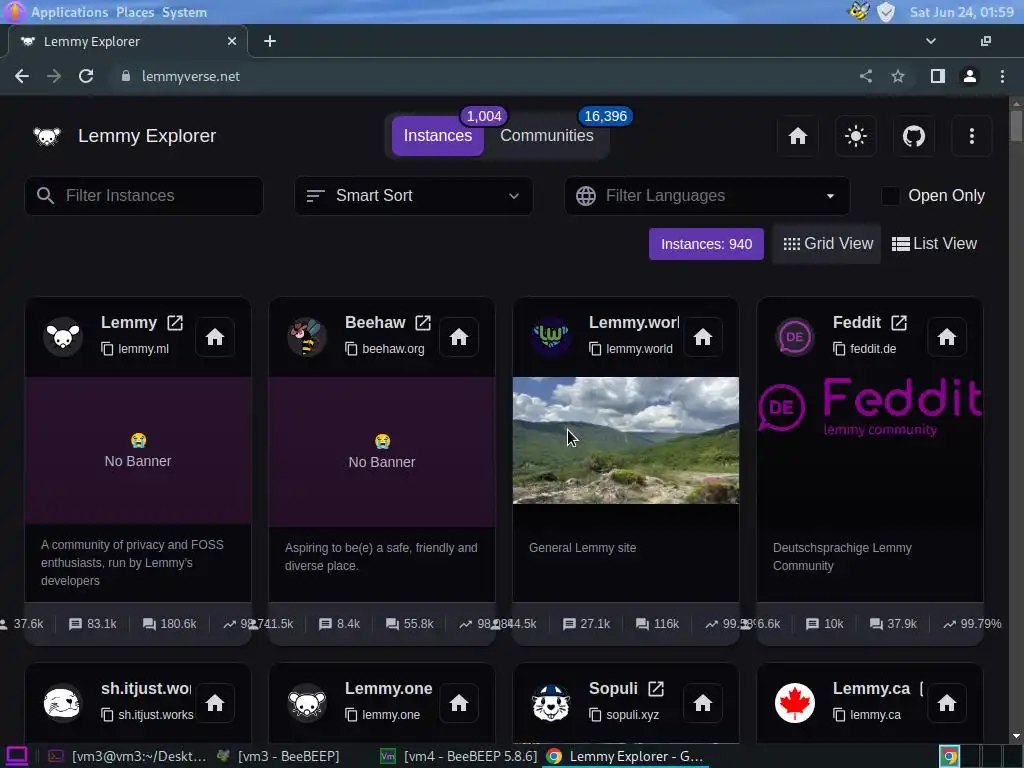
Task: Set sh.itjust.works as home instance
Action: [x=215, y=703]
